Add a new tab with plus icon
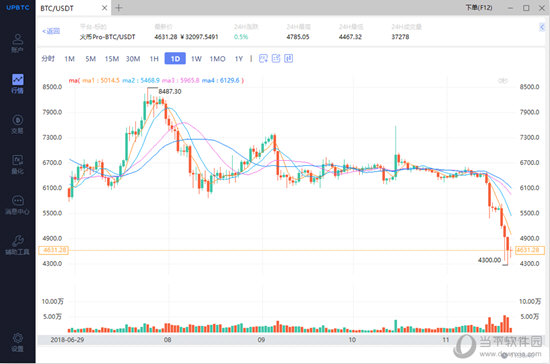The height and width of the screenshot is (364, 550). (x=119, y=8)
